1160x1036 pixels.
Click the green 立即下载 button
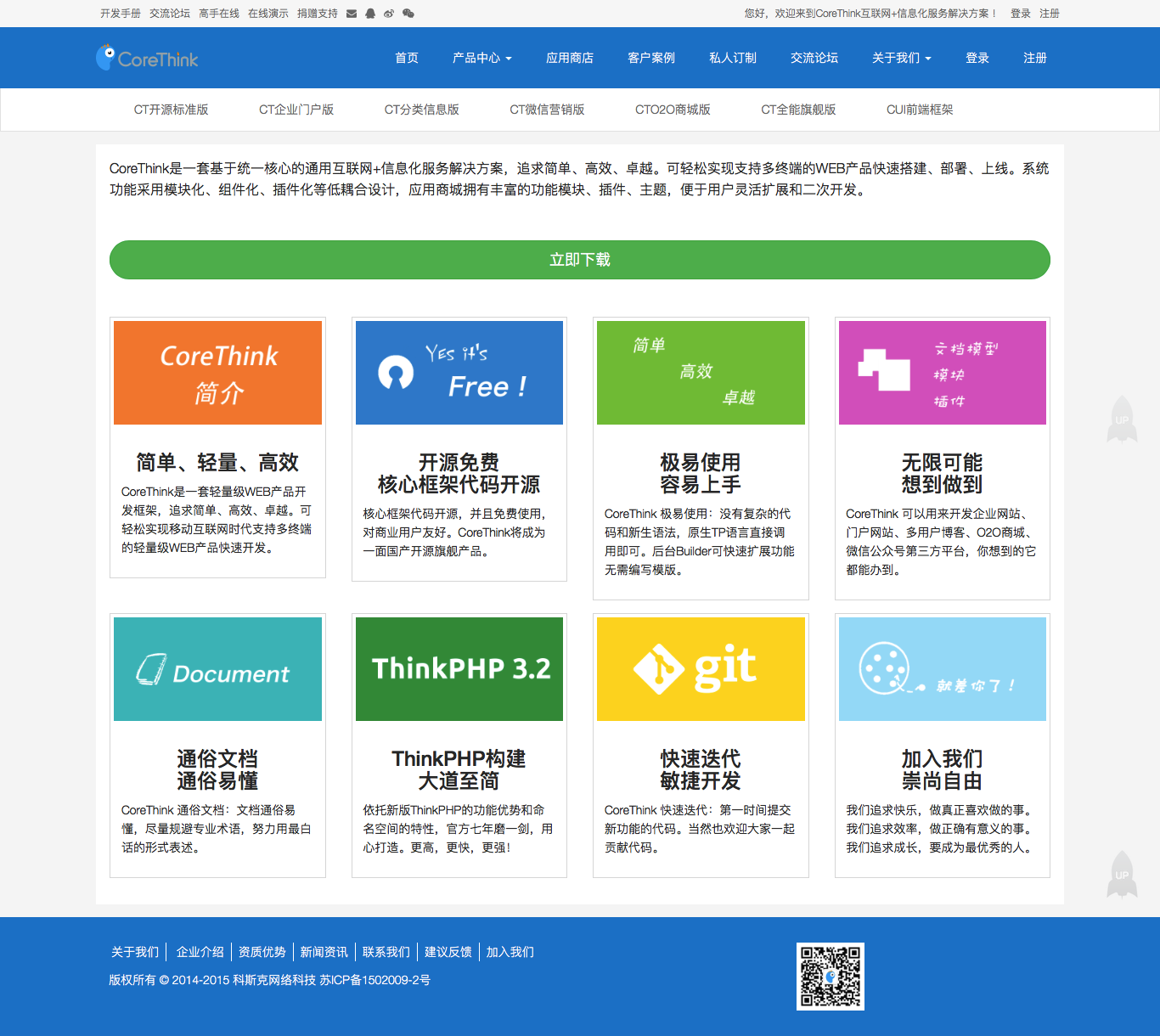[x=580, y=260]
